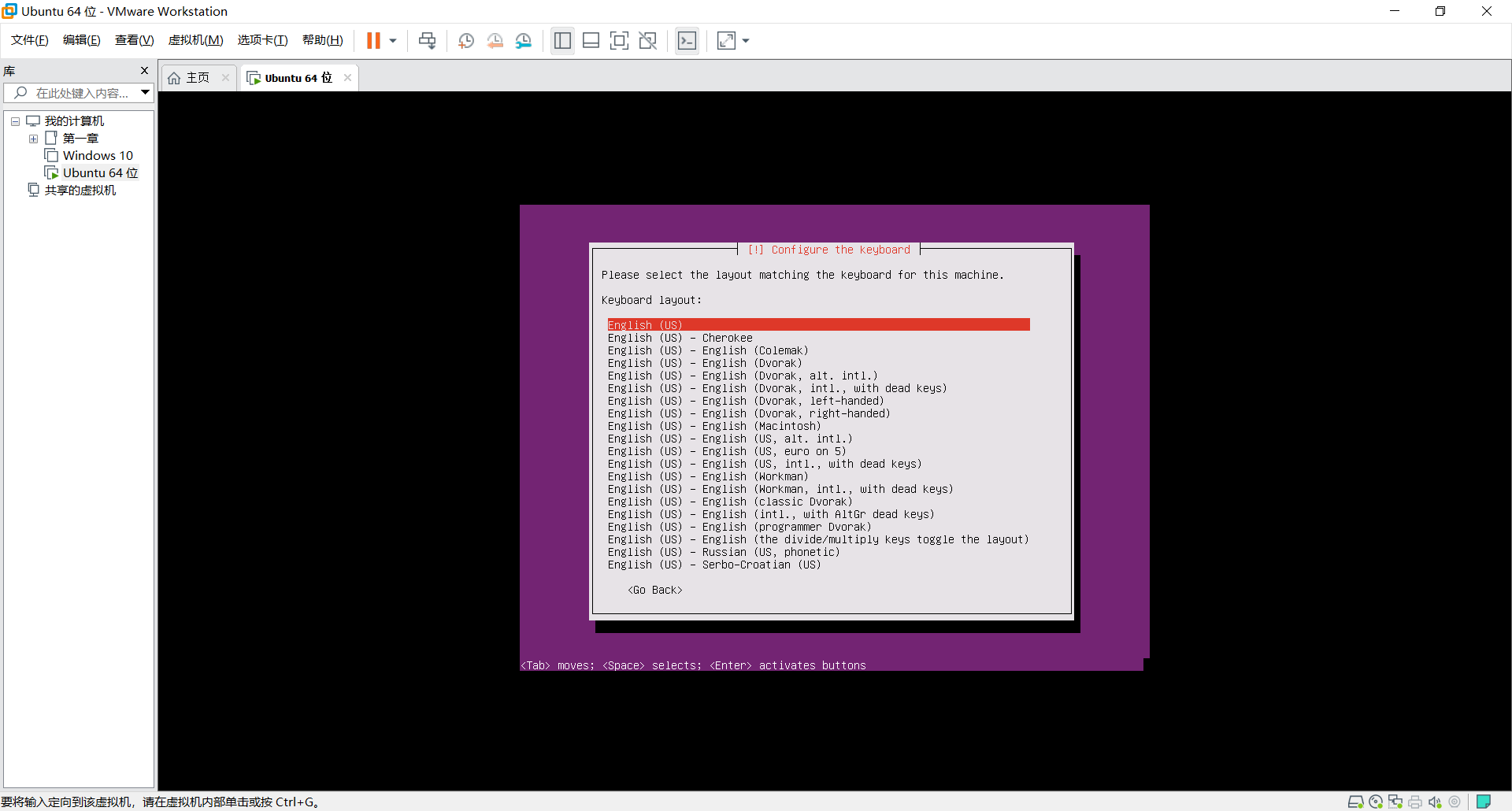Viewport: 1512px width, 811px height.
Task: Enter full screen mode icon
Action: [x=619, y=41]
